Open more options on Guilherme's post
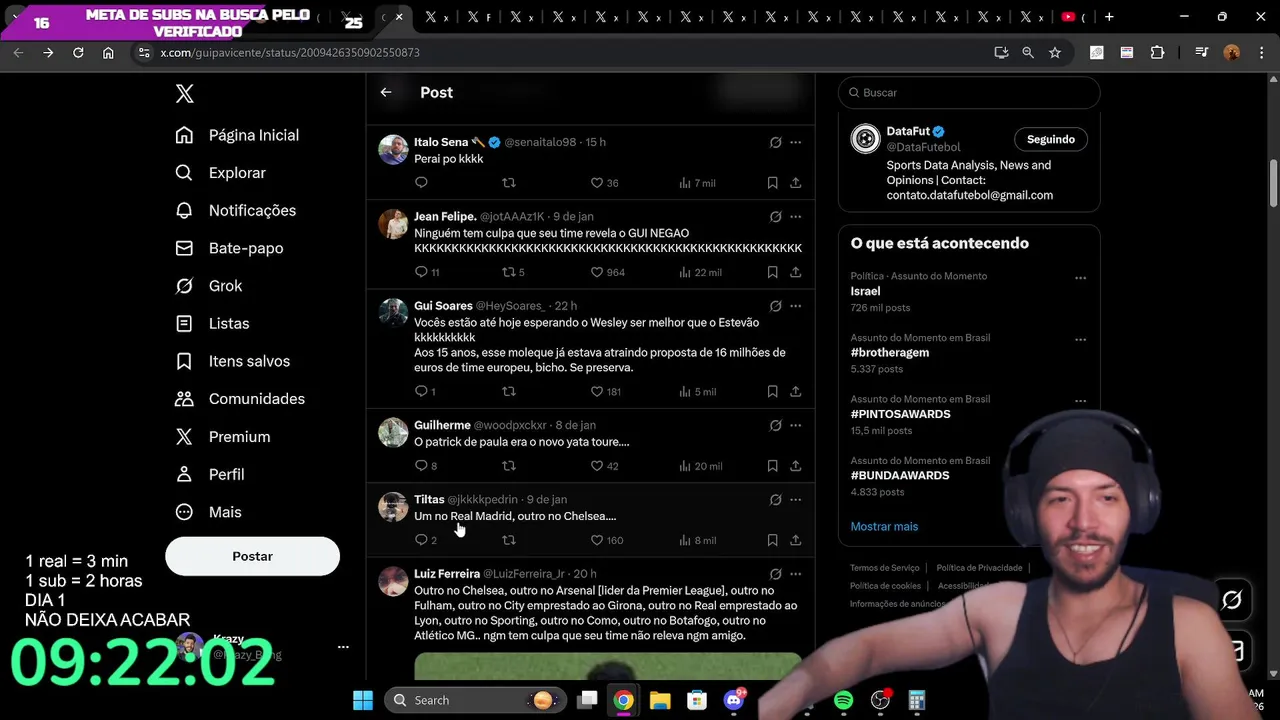Screen dimensions: 1280x720 coord(795,426)
